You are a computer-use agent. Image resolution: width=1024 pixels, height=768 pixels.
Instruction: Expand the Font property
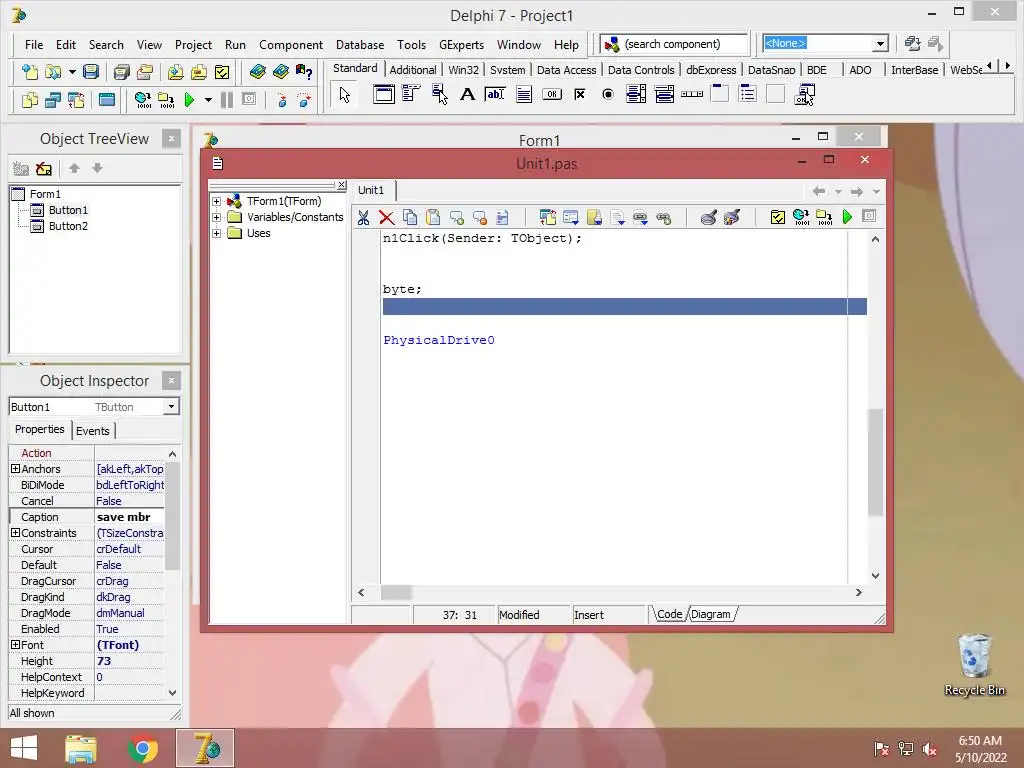point(15,645)
